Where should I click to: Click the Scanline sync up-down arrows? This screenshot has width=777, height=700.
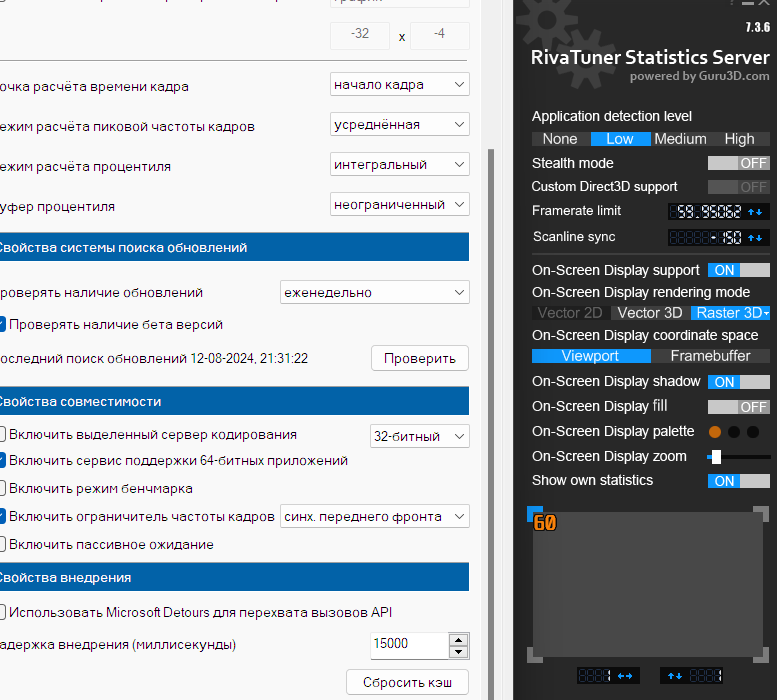pos(755,238)
